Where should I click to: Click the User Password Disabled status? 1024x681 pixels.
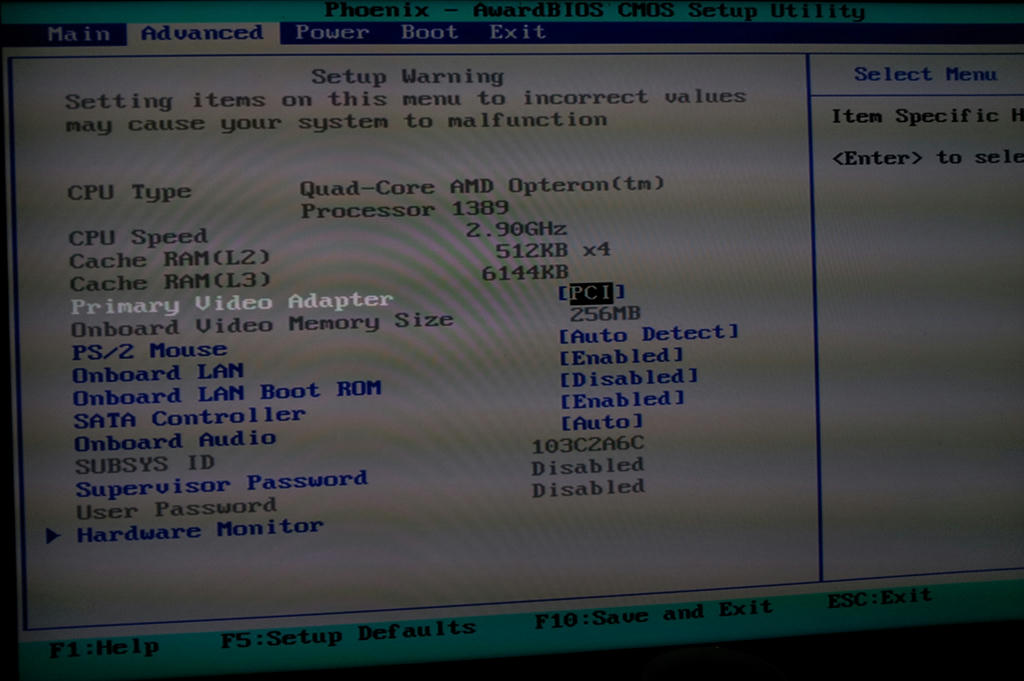(x=588, y=488)
